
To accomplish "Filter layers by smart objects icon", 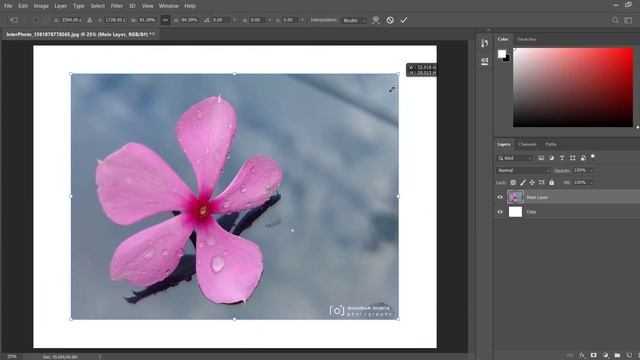I will 583,158.
